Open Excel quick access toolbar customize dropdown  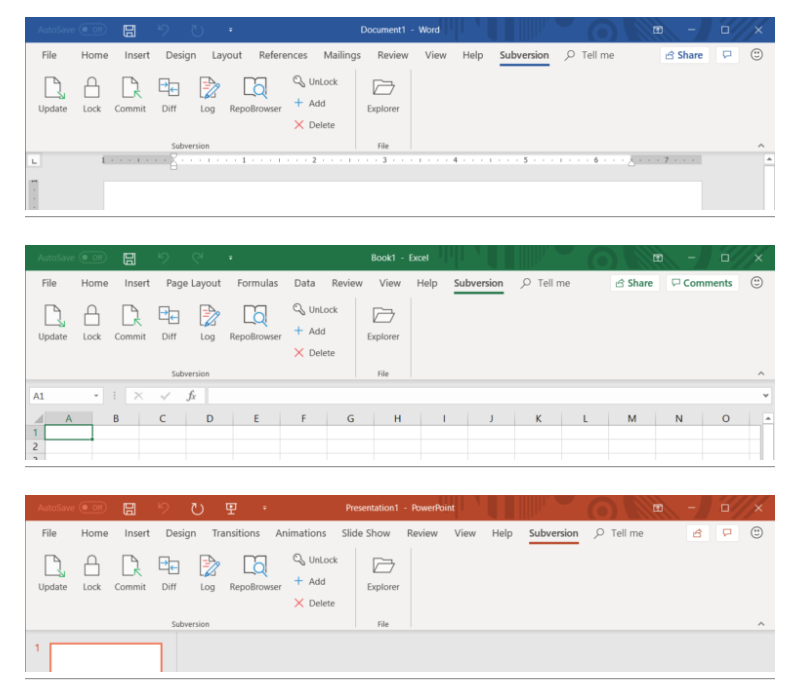click(x=230, y=258)
